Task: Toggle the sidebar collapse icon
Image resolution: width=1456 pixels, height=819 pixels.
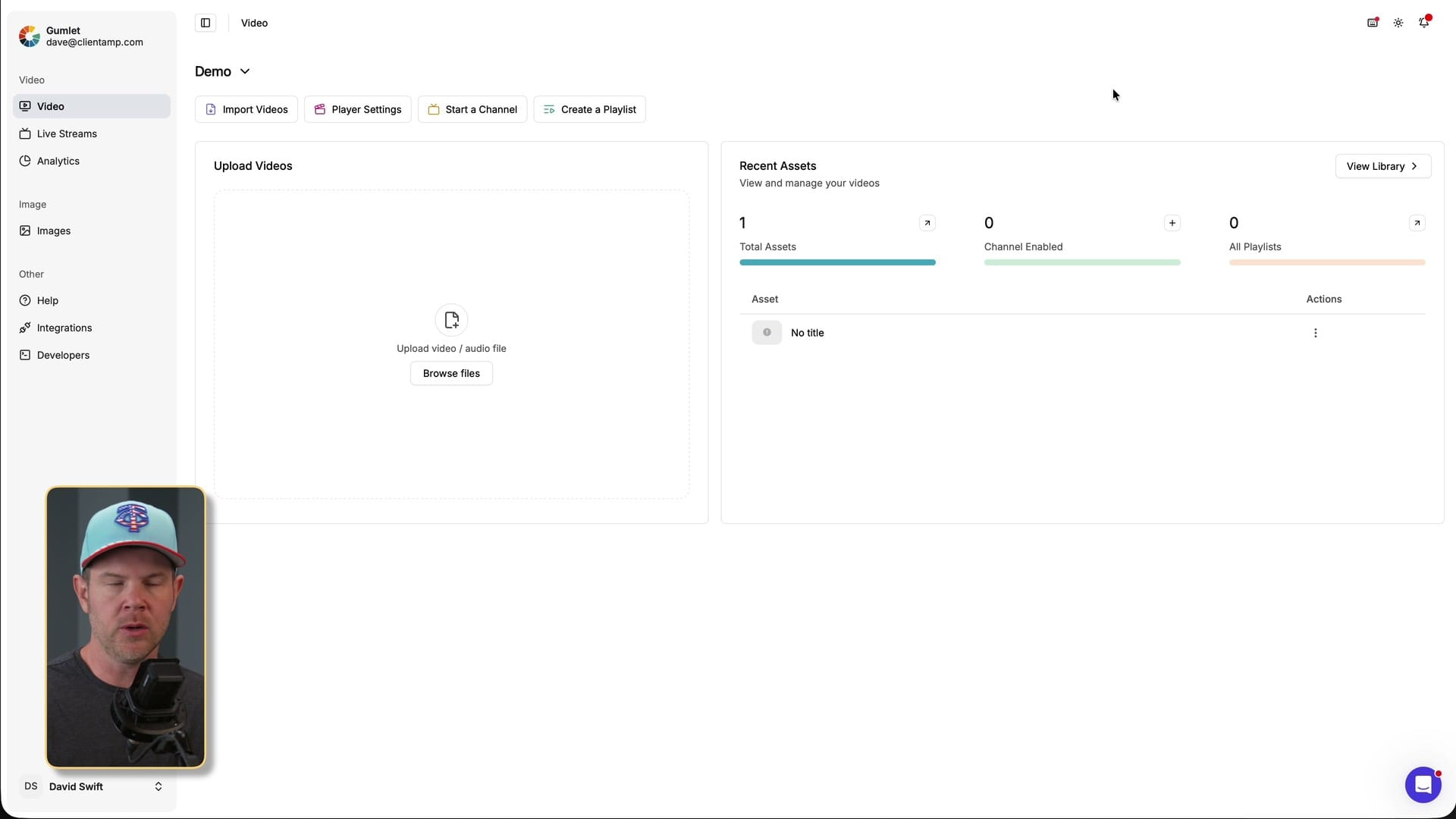Action: point(206,23)
